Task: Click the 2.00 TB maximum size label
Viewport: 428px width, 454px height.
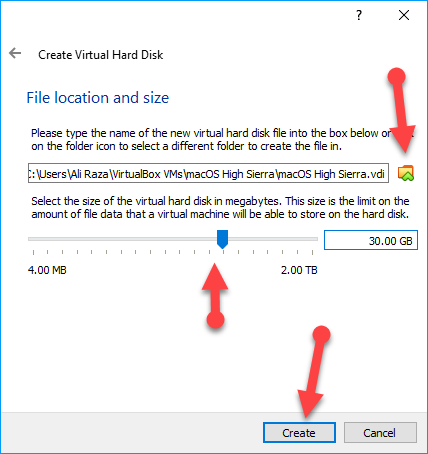Action: (299, 270)
